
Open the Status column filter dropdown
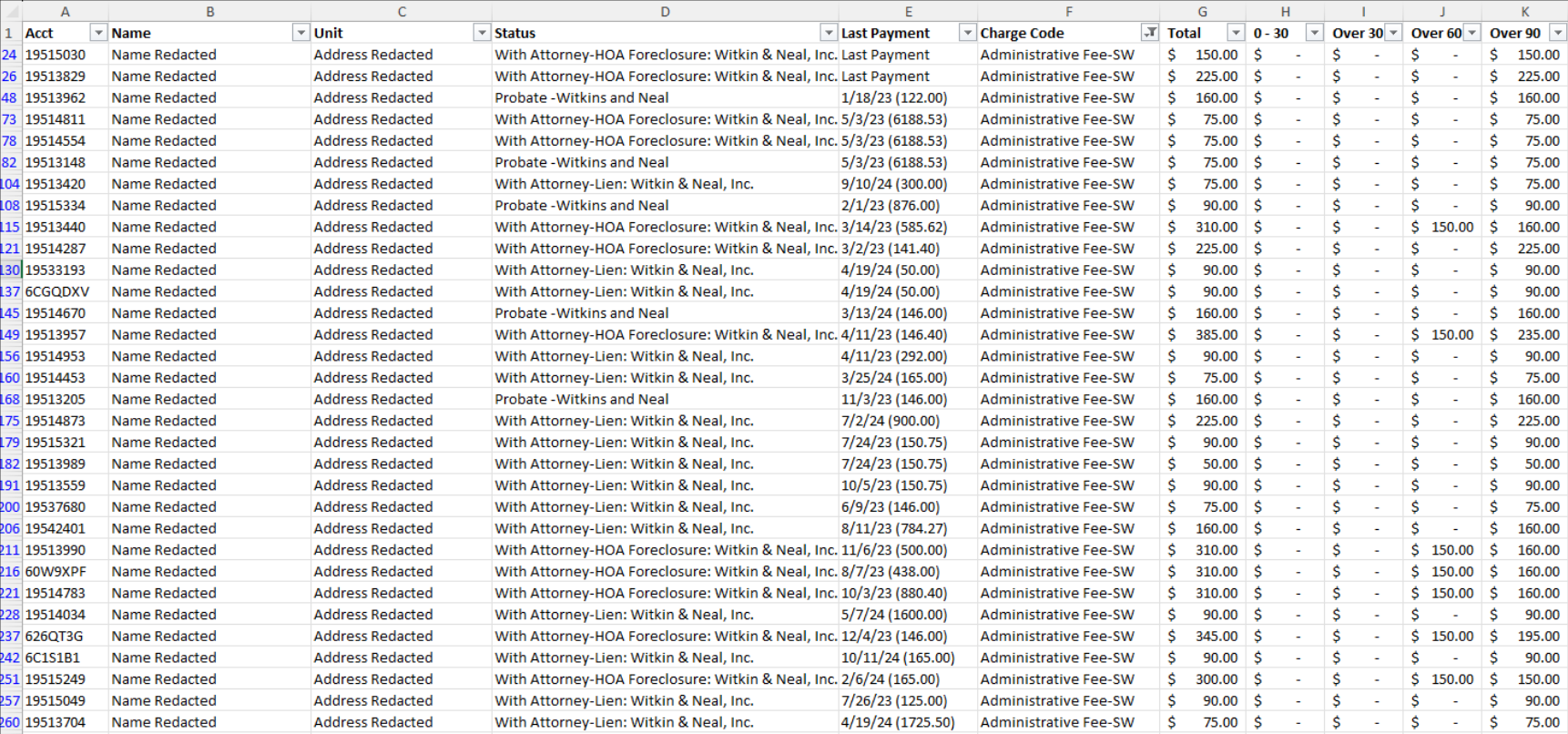(x=829, y=33)
